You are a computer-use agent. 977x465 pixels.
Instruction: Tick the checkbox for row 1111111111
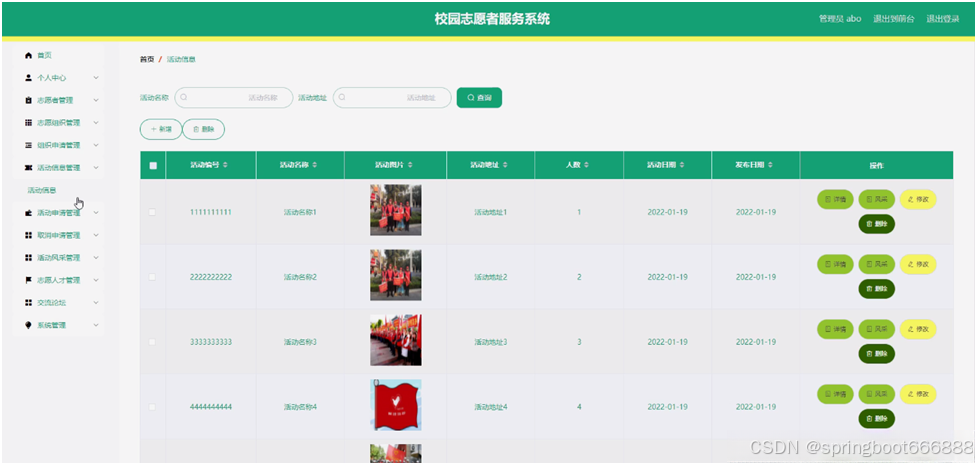click(x=152, y=212)
